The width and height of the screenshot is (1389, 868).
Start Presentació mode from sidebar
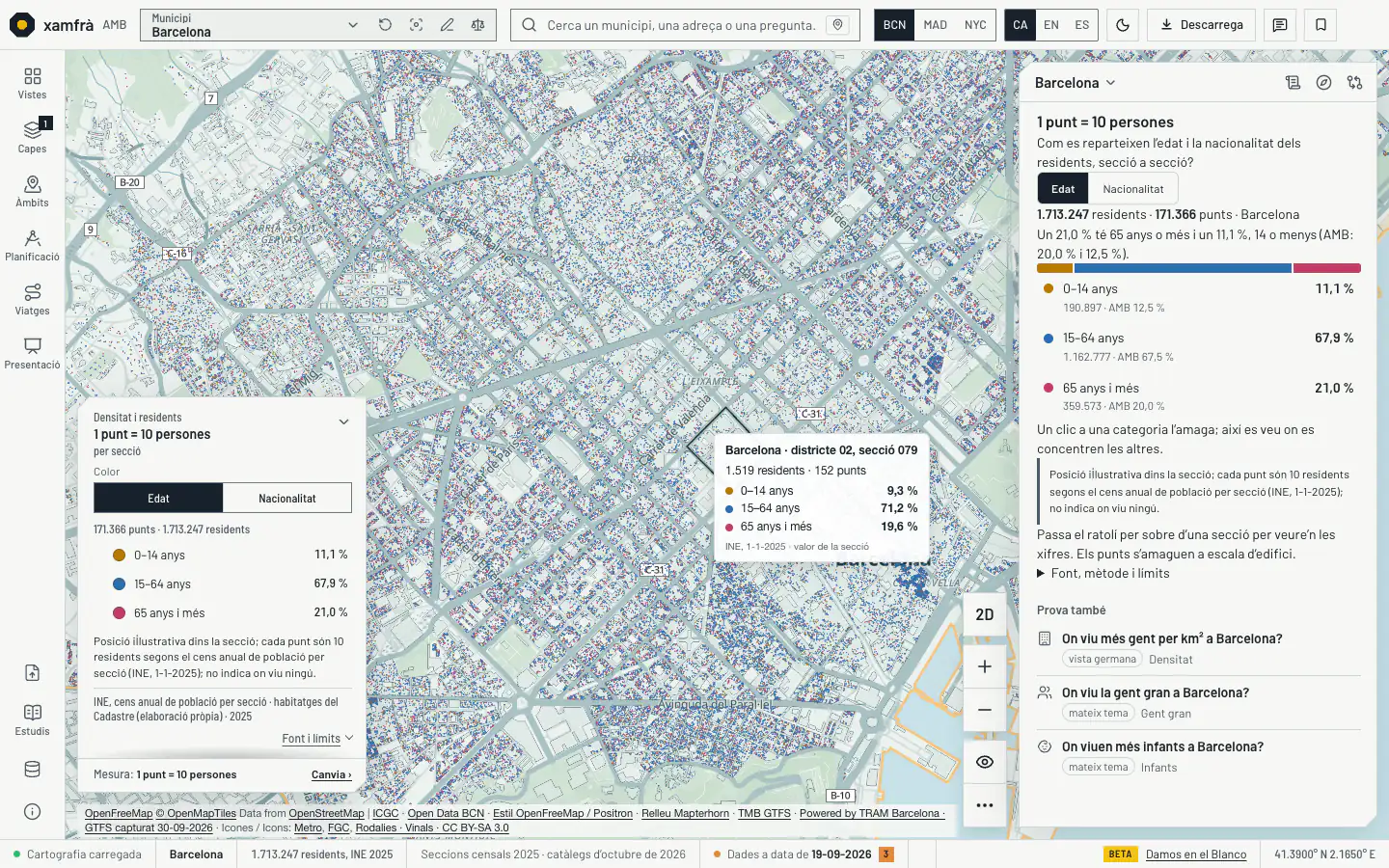point(32,353)
